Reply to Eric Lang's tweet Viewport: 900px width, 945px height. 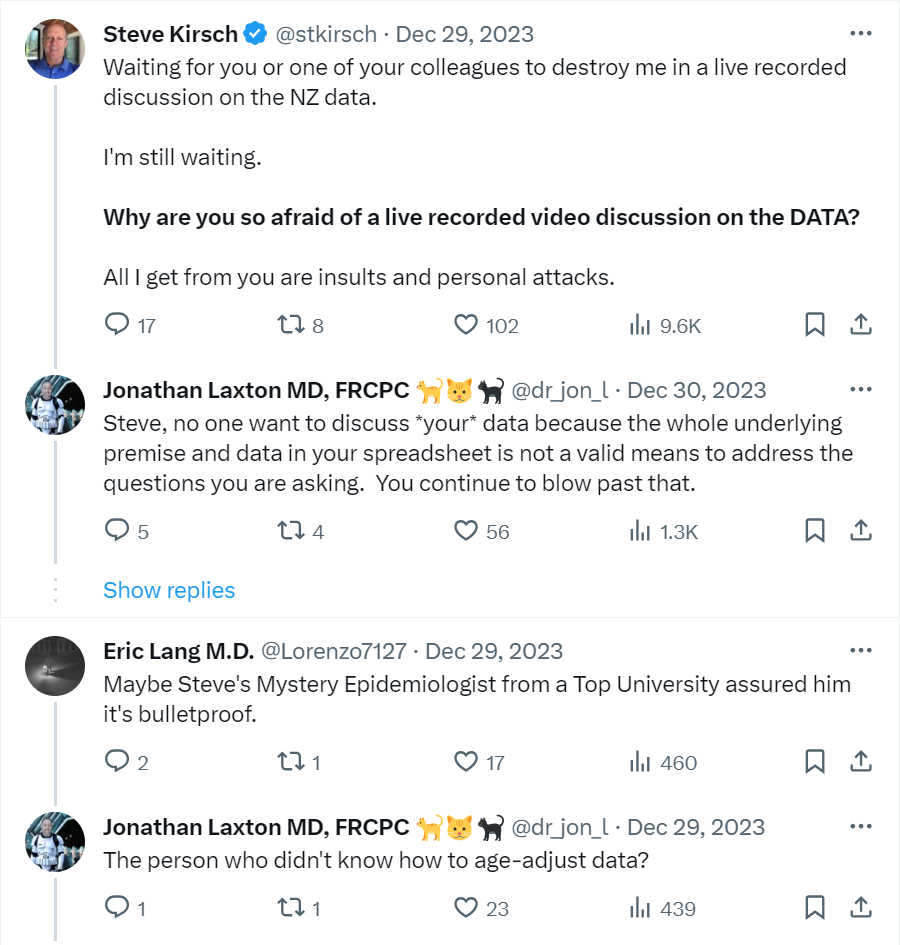(x=118, y=763)
